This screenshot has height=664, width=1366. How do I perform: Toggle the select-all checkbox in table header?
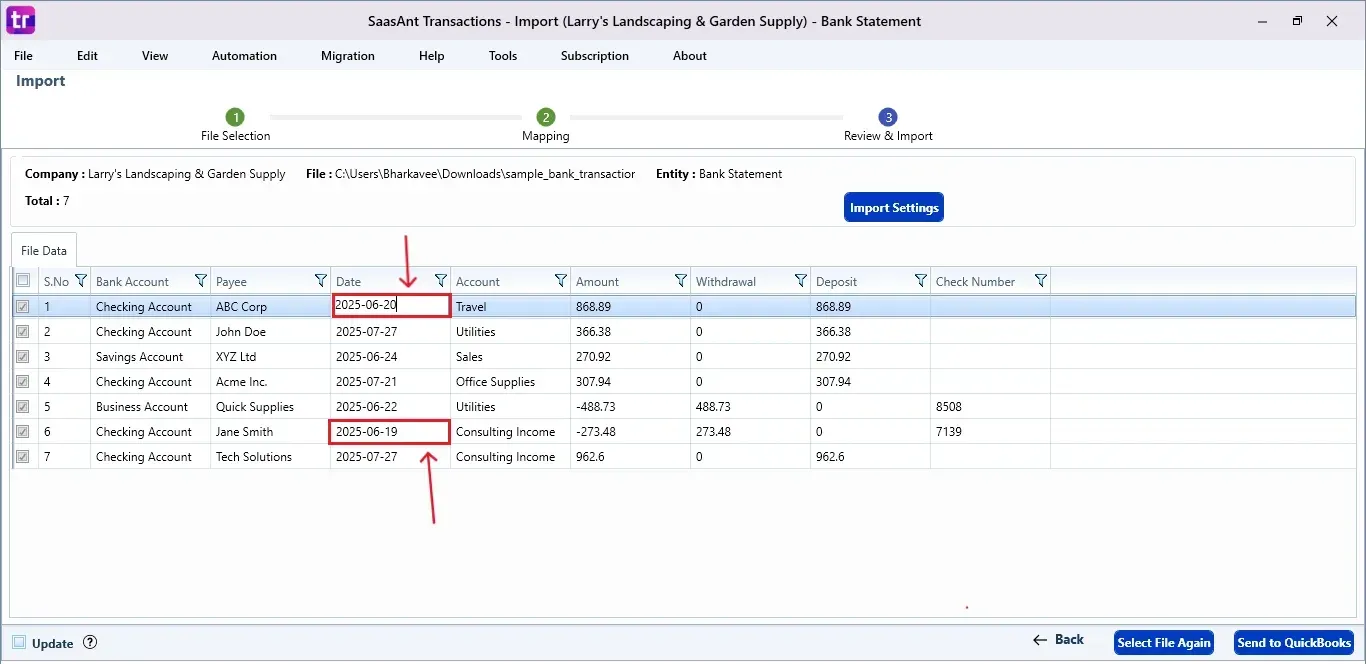point(23,281)
